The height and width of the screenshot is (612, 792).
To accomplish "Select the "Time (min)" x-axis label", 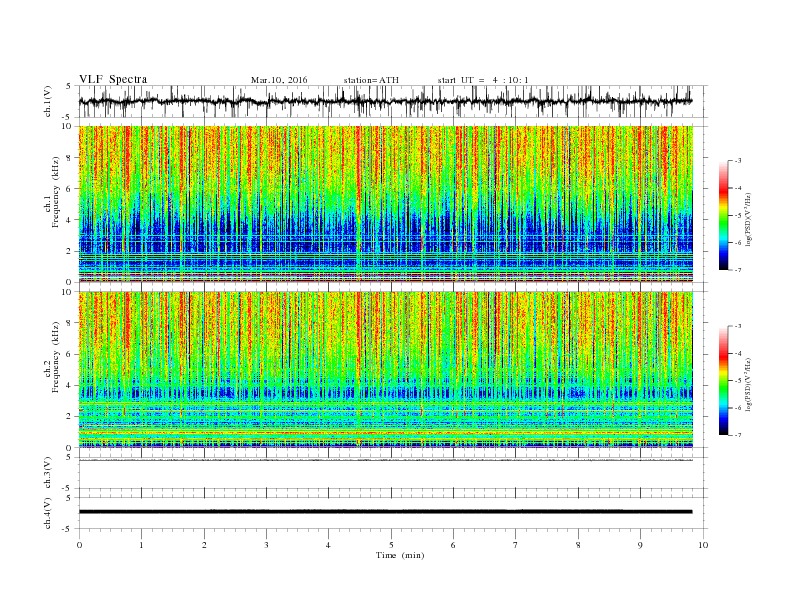I will pyautogui.click(x=400, y=555).
